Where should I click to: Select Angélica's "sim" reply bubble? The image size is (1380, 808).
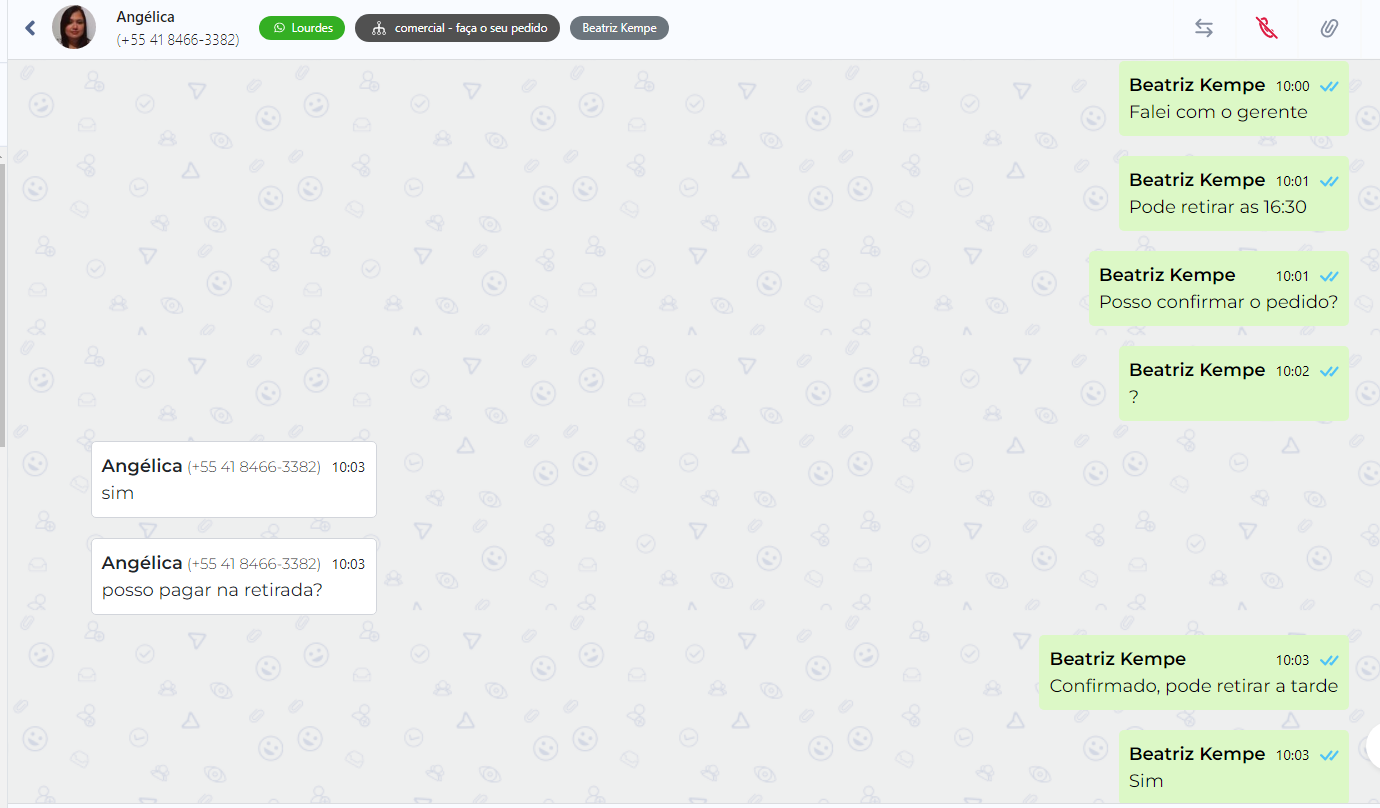(234, 479)
